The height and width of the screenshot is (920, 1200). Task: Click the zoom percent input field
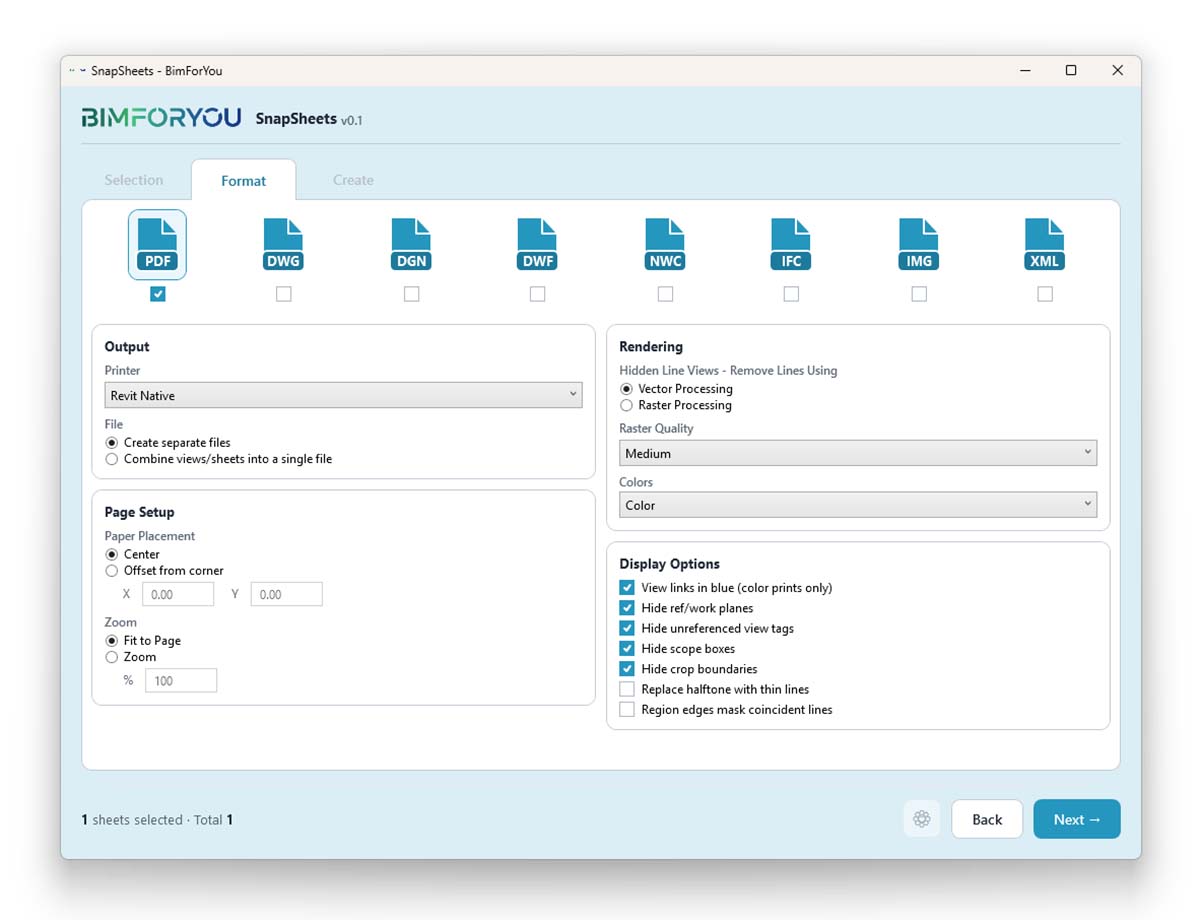(x=181, y=680)
